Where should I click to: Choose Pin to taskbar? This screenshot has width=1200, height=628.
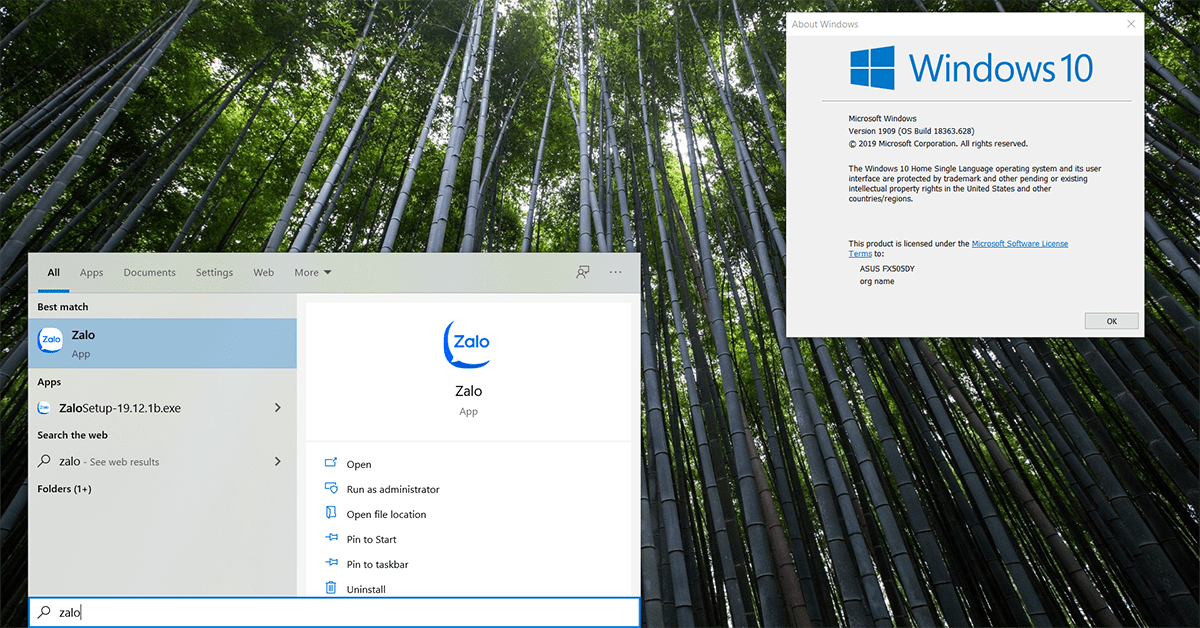point(377,564)
